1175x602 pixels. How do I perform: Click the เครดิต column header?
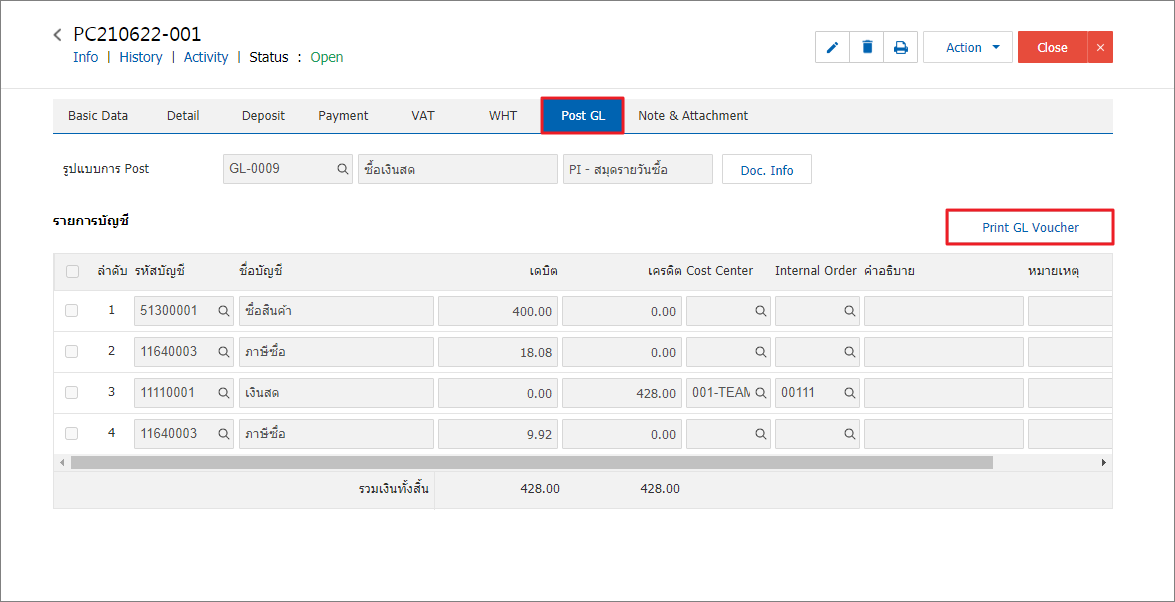click(664, 271)
